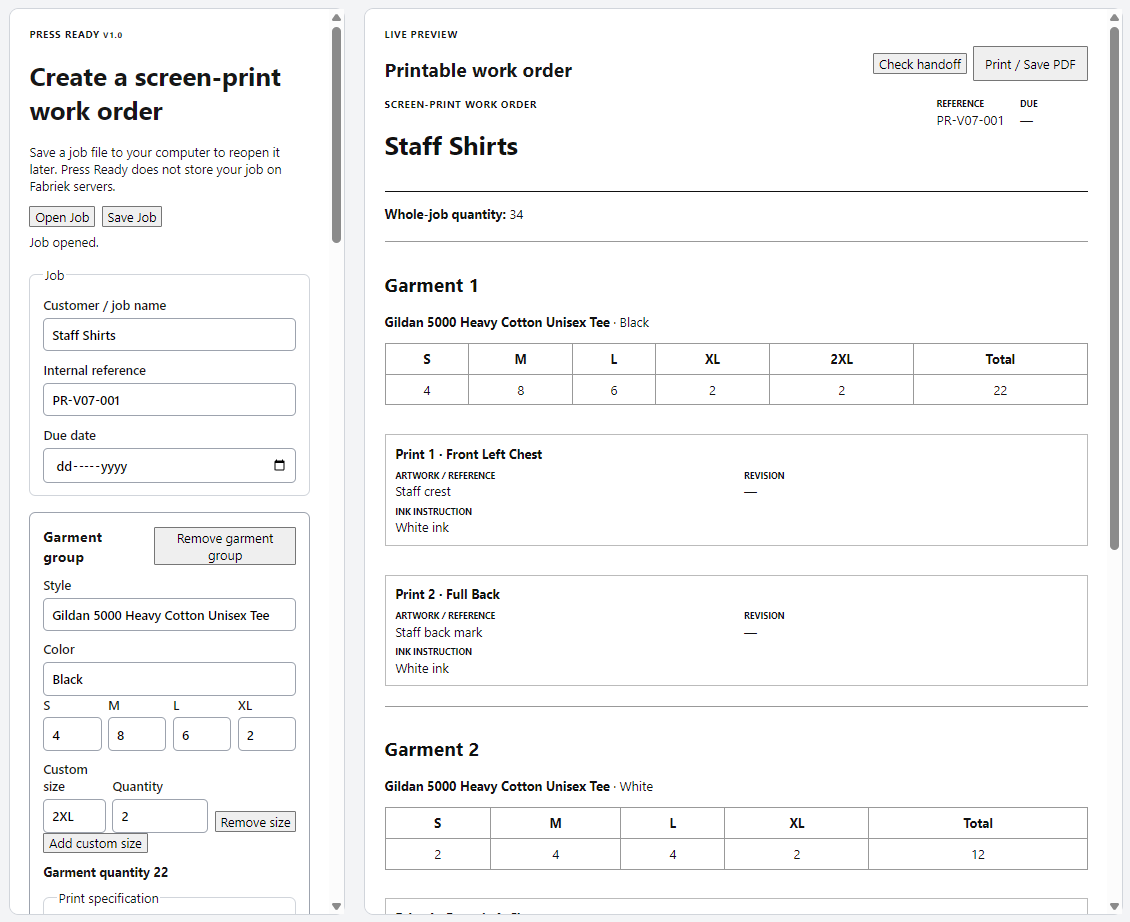The width and height of the screenshot is (1130, 922).
Task: Click preview panel scroll up arrow
Action: (x=1114, y=17)
